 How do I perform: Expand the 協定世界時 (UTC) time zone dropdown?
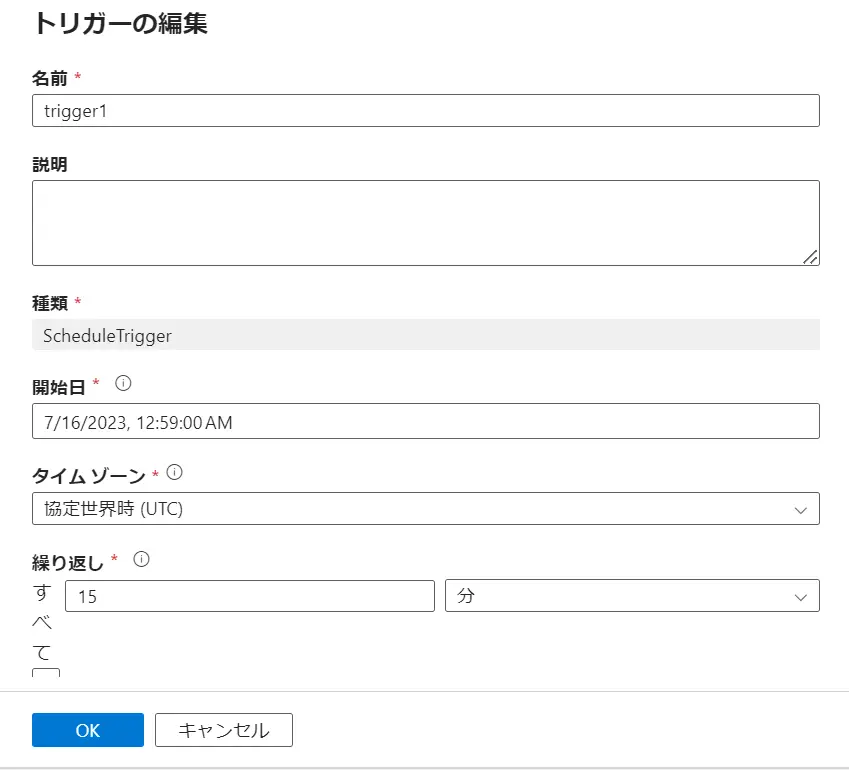click(x=426, y=508)
